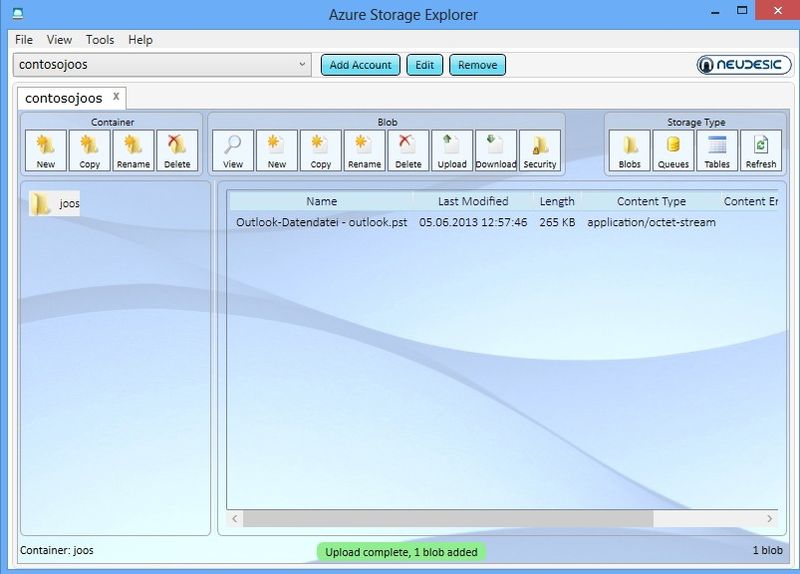The height and width of the screenshot is (574, 800).
Task: Click the Container New icon
Action: (x=46, y=151)
